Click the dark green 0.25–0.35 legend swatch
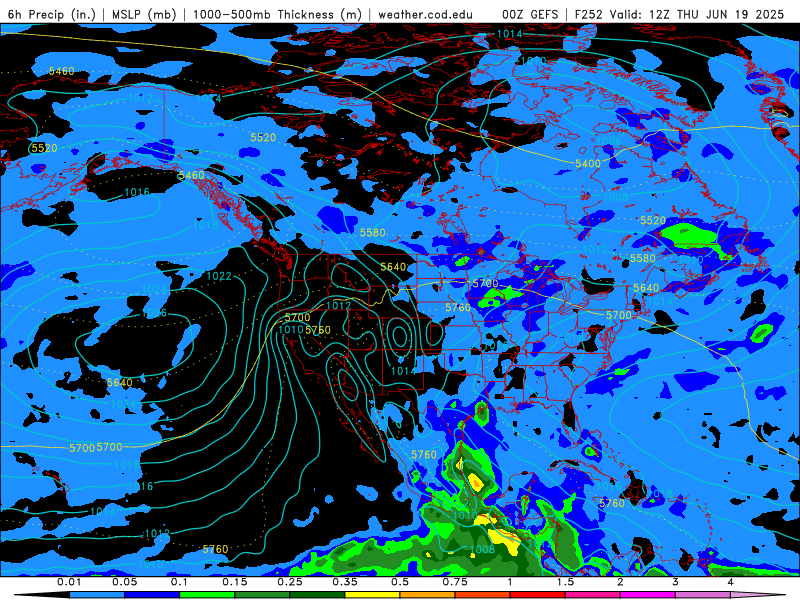The image size is (800, 600). [317, 595]
